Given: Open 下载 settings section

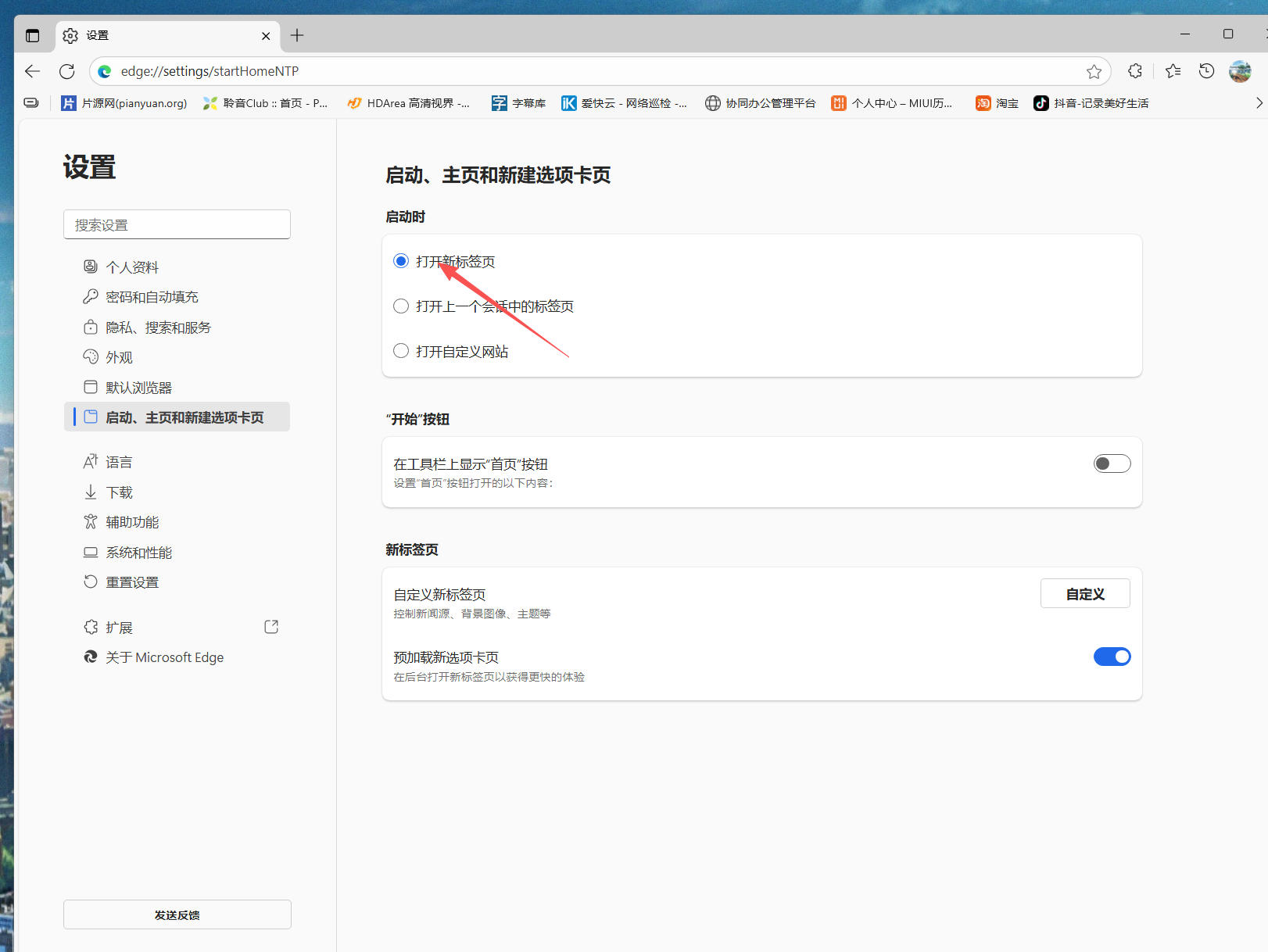Looking at the screenshot, I should [177, 492].
